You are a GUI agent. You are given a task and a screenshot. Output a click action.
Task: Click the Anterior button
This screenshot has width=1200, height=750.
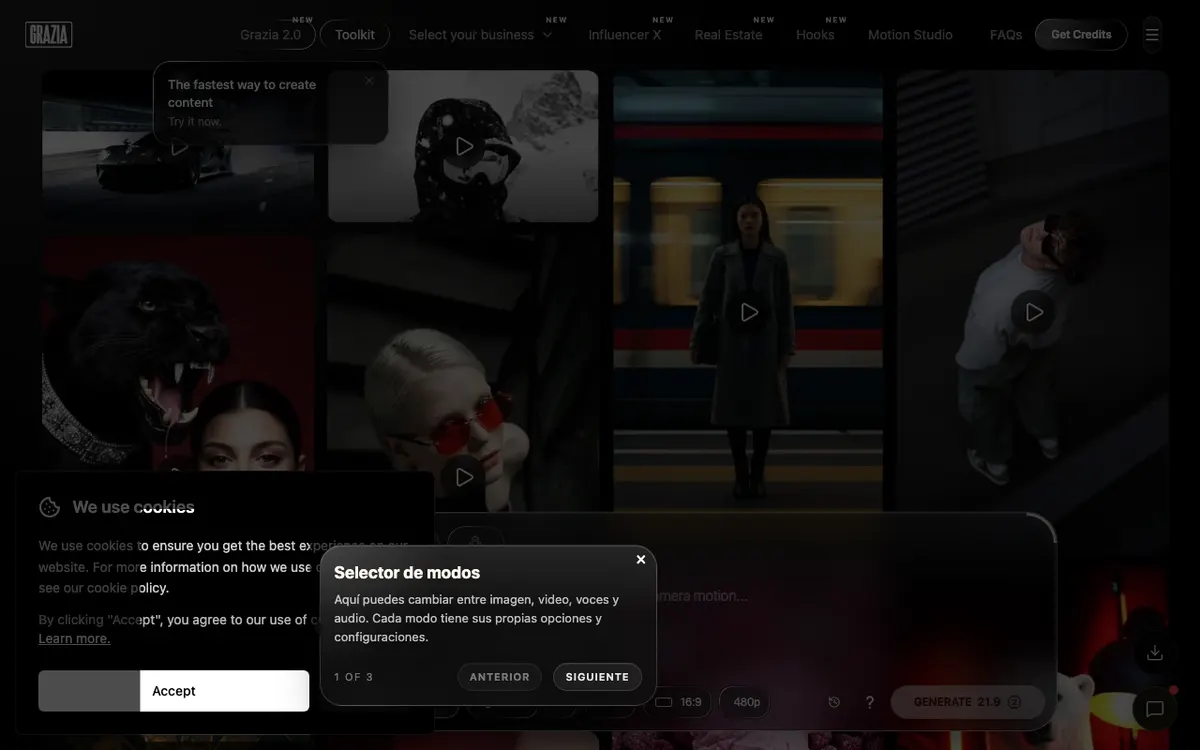point(500,677)
